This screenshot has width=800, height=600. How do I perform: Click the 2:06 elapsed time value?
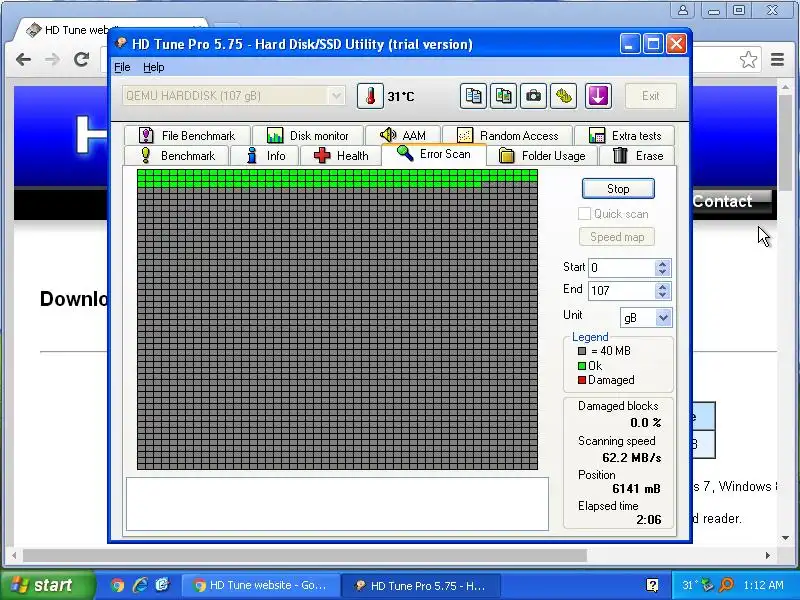[x=648, y=520]
